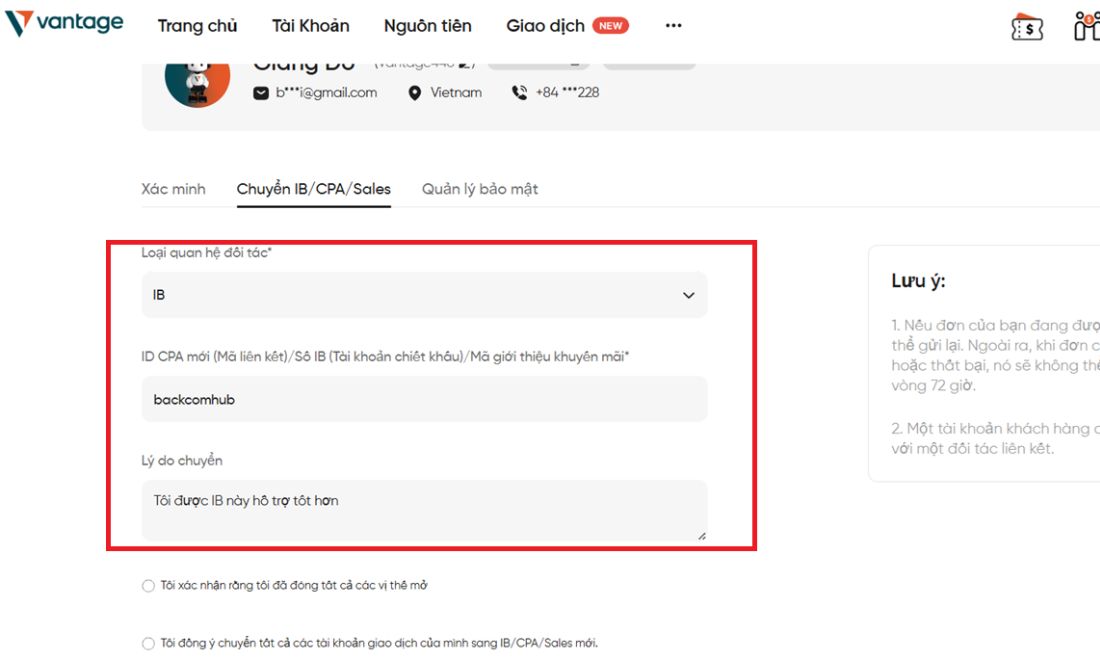Open the Quản lý bảo mật tab
This screenshot has height=660, width=1100.
point(480,189)
